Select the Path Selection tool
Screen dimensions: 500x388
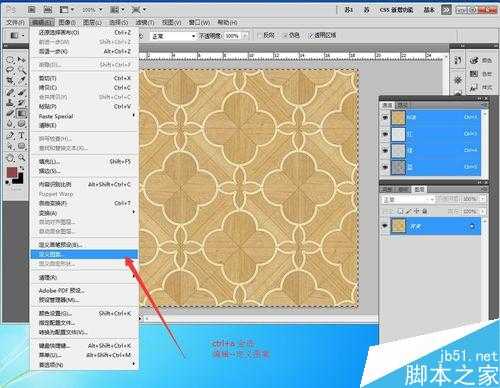10,146
